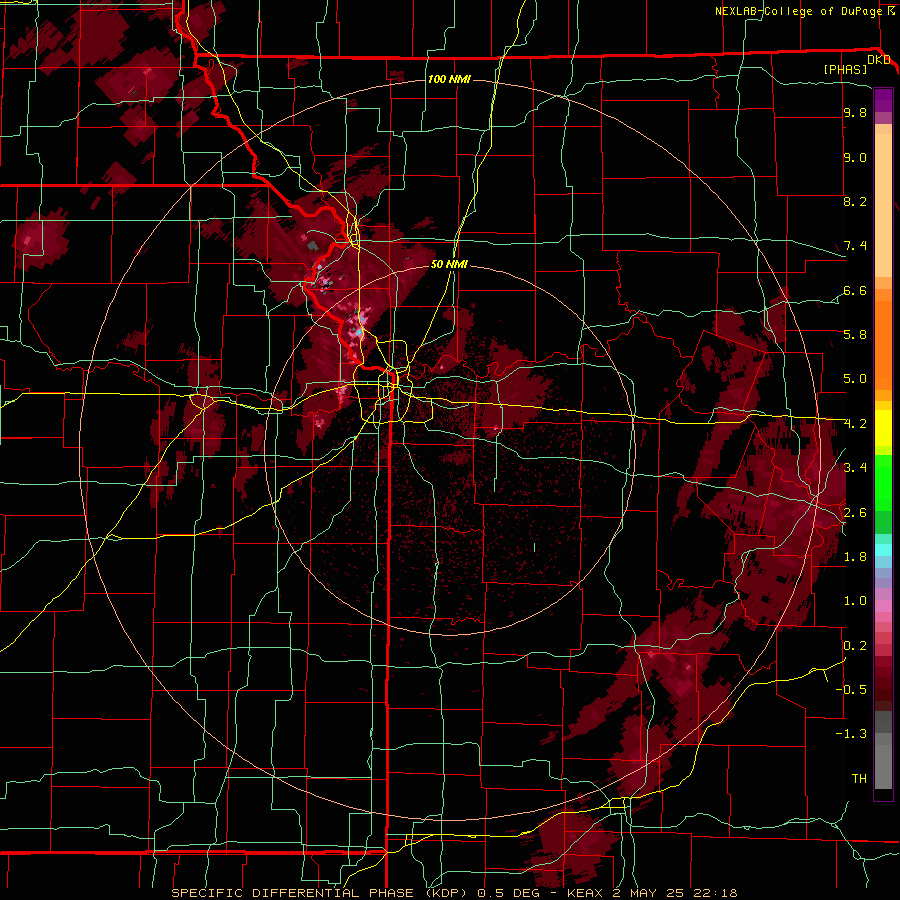Click the -1.3 scale value
The height and width of the screenshot is (900, 900).
coord(851,734)
